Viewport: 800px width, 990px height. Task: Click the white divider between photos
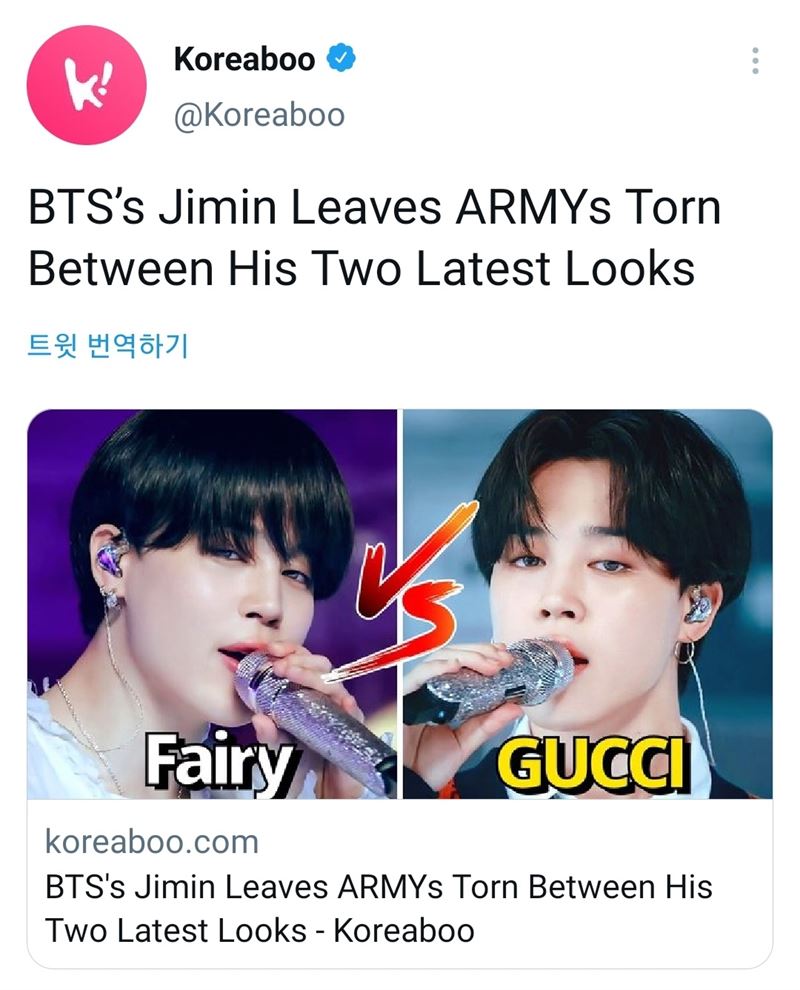(x=400, y=604)
